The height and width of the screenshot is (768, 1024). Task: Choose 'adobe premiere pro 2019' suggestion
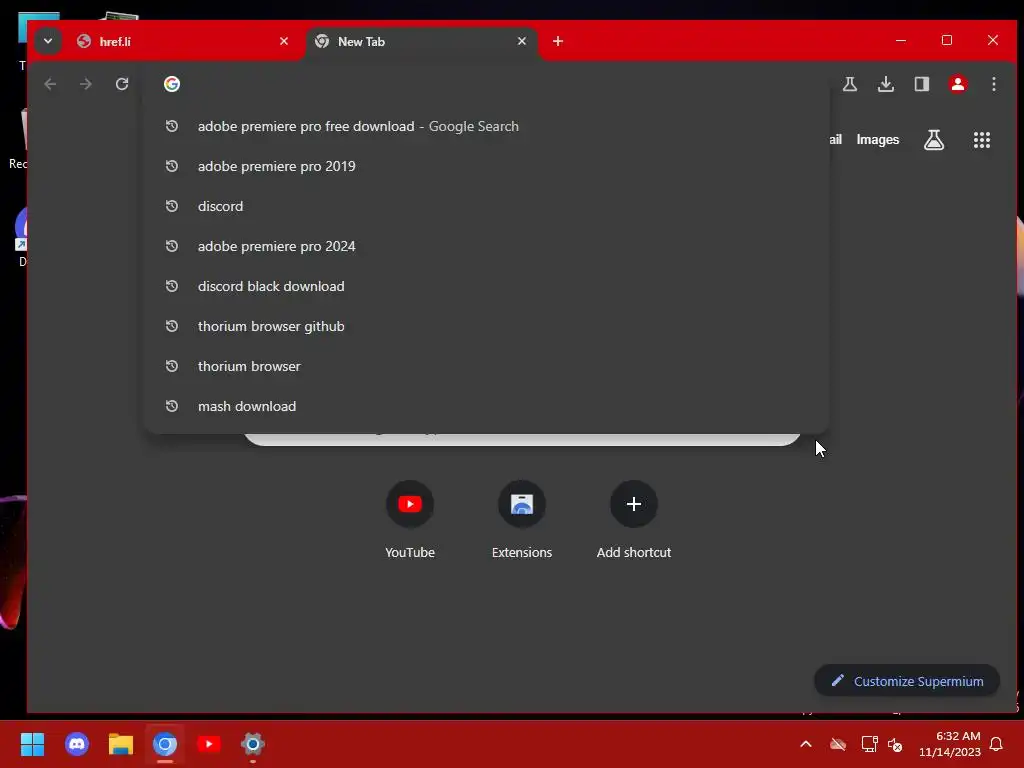[487, 166]
